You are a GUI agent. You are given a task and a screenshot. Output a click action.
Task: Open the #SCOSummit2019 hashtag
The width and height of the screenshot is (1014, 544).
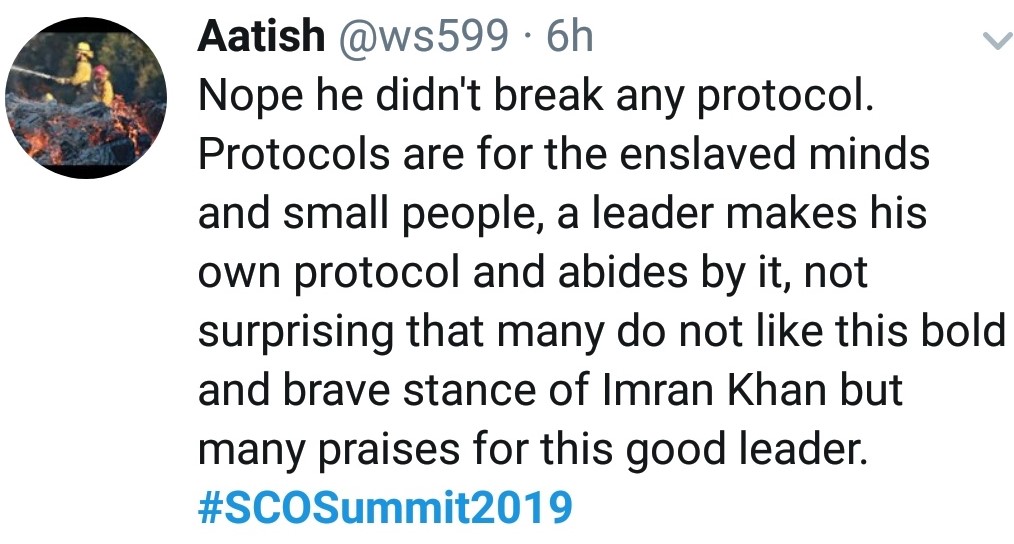pyautogui.click(x=385, y=508)
